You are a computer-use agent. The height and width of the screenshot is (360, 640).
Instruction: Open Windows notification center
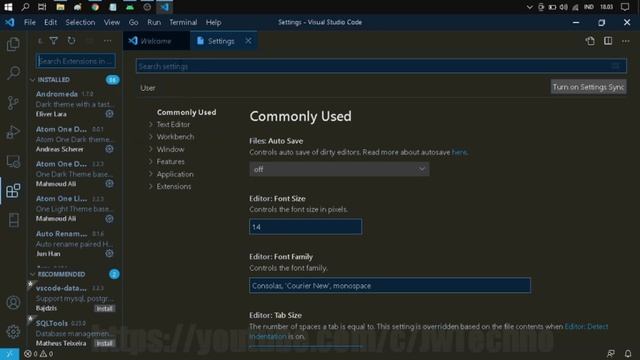coord(624,7)
